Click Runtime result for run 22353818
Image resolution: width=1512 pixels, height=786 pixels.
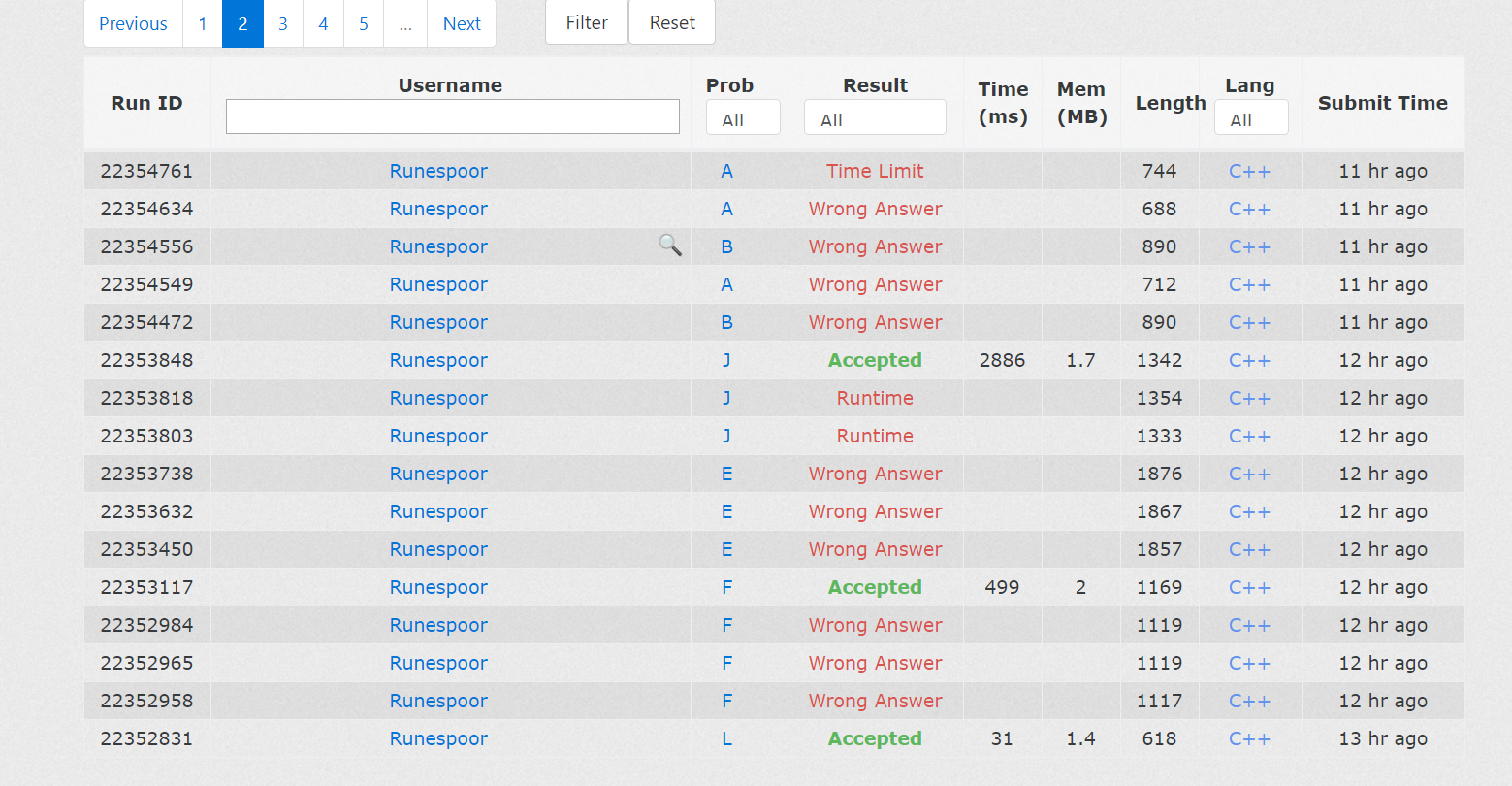(875, 398)
